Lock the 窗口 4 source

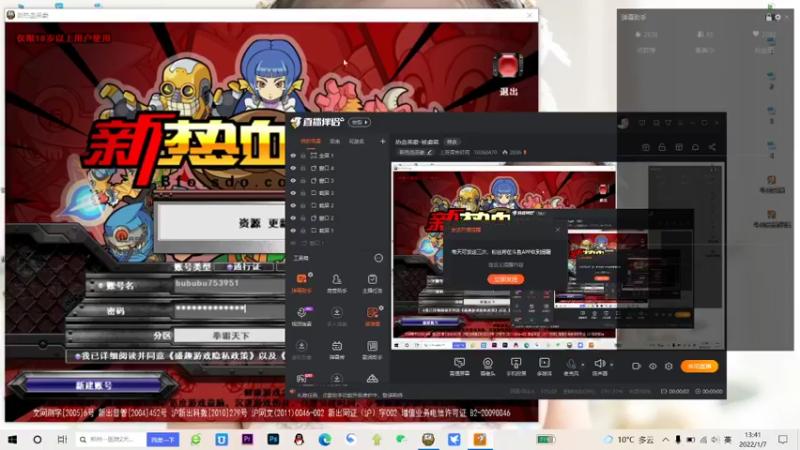point(303,168)
